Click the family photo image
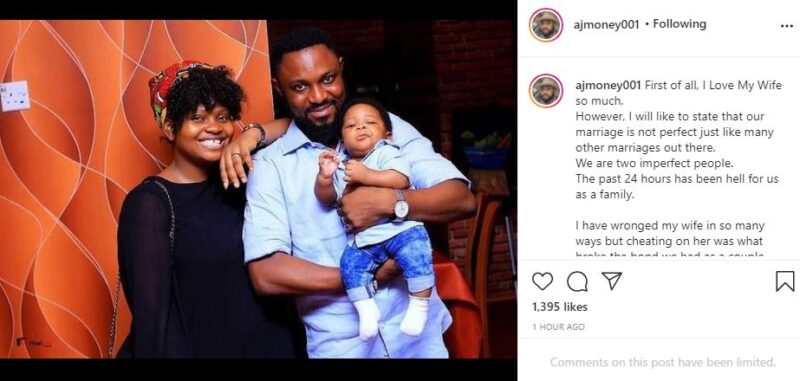Viewport: 800px width, 381px height. click(x=258, y=189)
